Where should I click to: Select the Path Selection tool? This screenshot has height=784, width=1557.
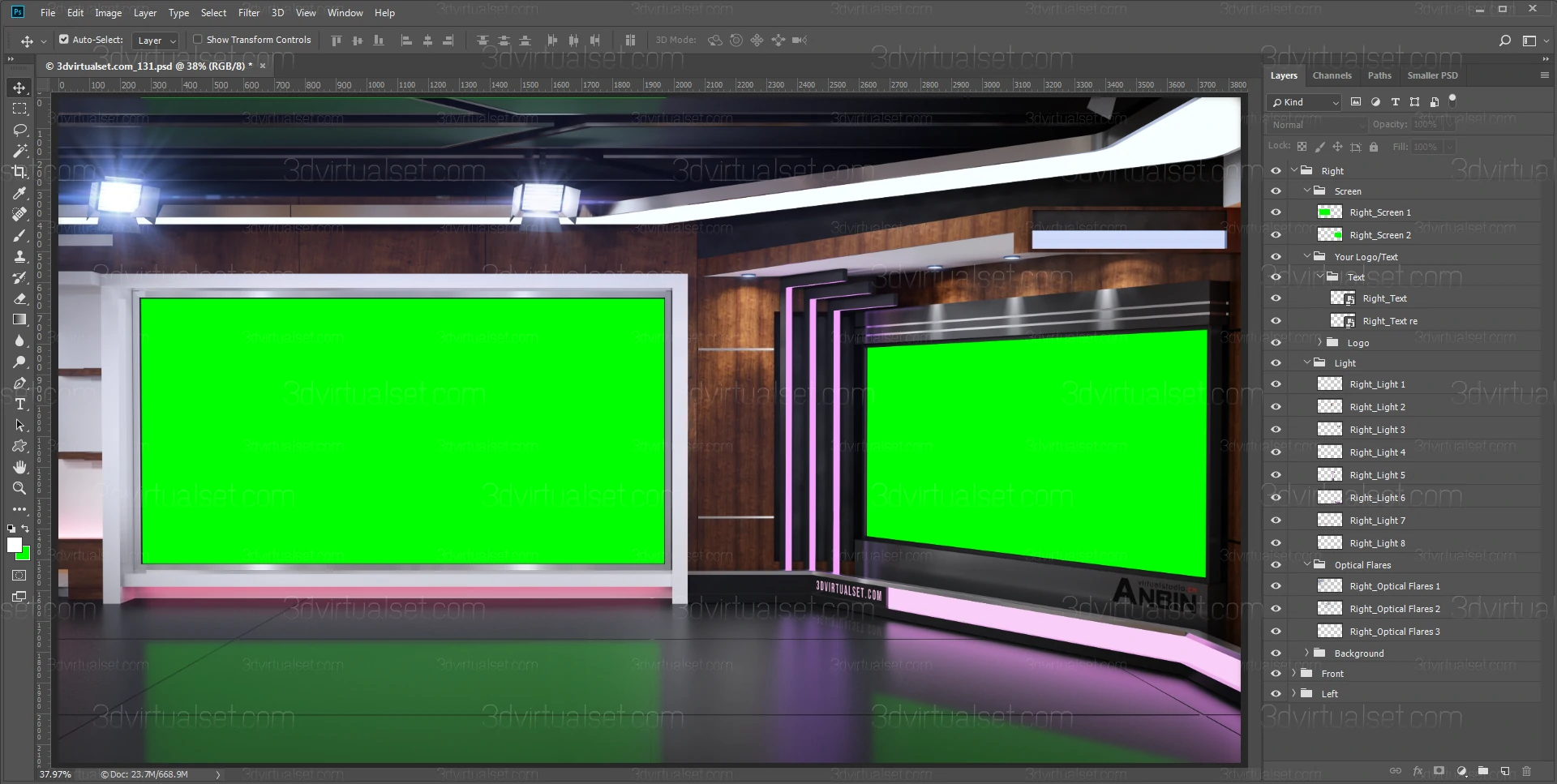pos(19,425)
